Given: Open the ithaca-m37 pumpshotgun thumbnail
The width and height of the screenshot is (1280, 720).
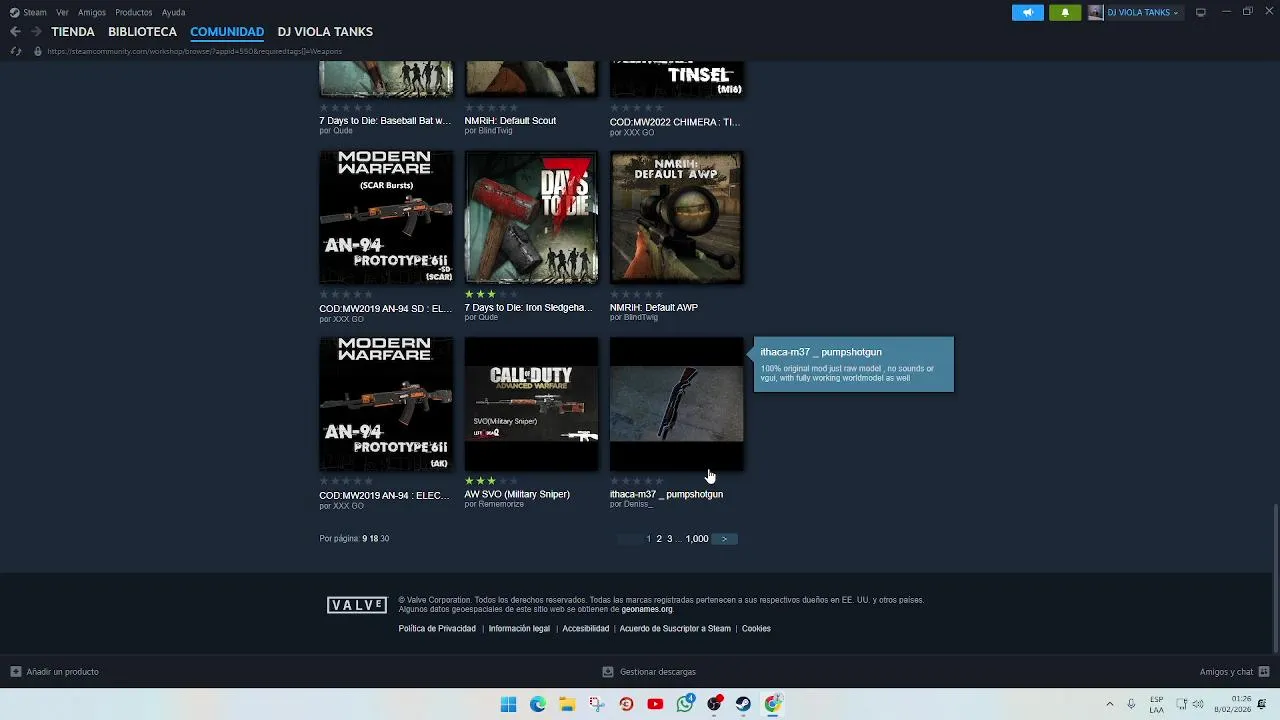Looking at the screenshot, I should coord(677,404).
